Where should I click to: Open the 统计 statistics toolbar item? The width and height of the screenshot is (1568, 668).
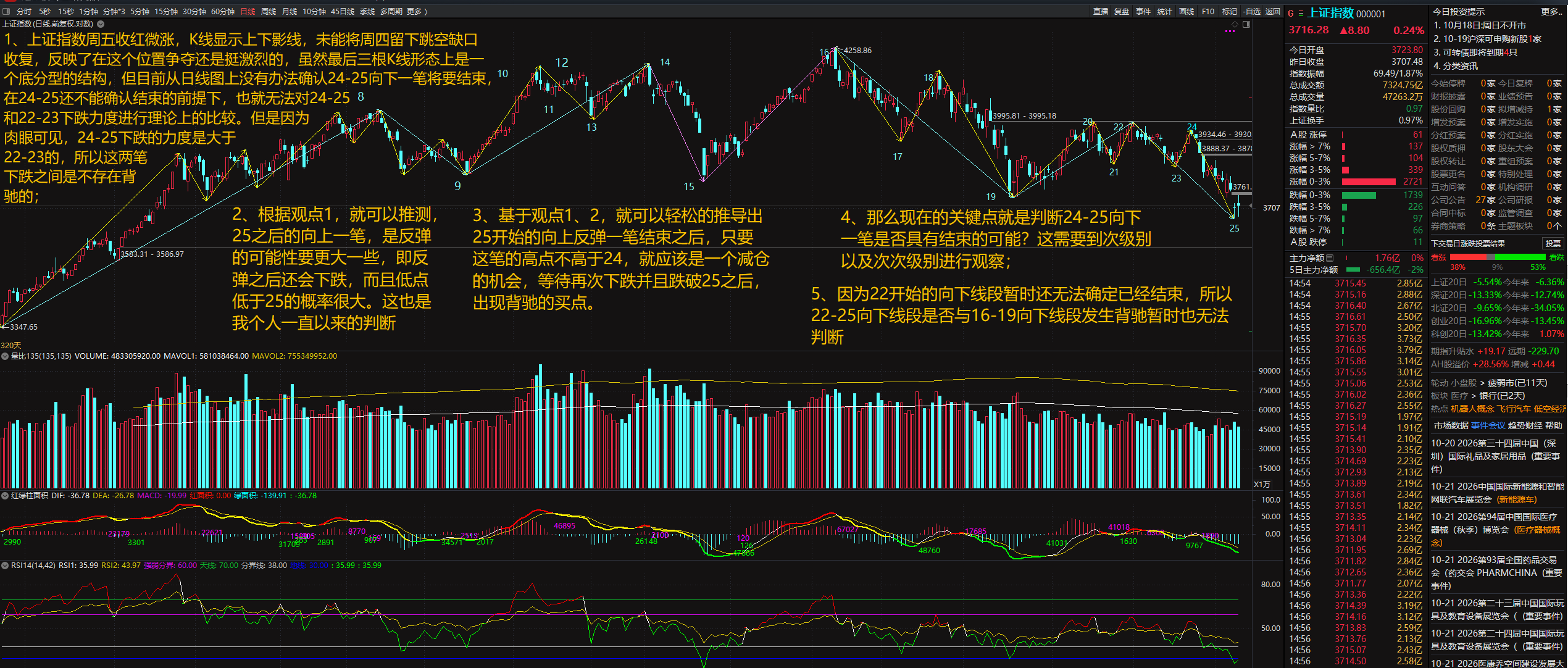[x=1165, y=11]
